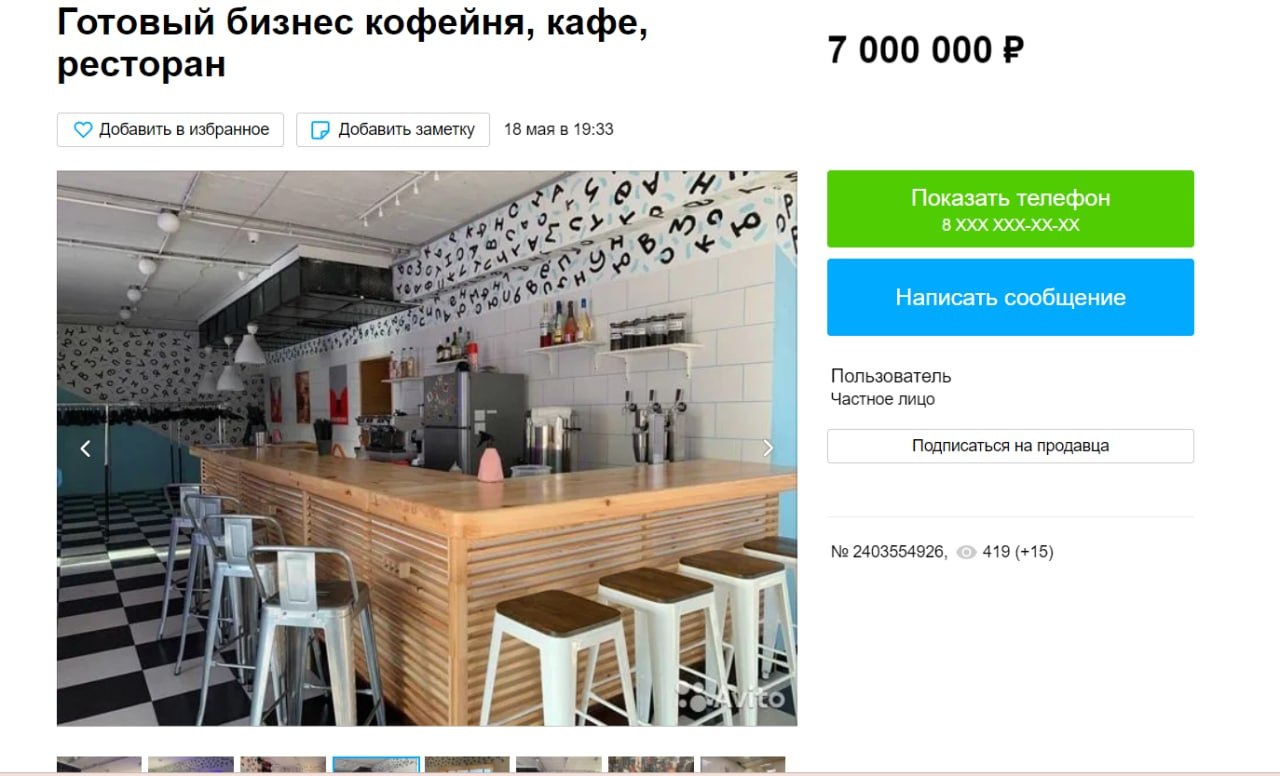Add listing with Добавить в избранное
The height and width of the screenshot is (776, 1280).
(x=170, y=130)
